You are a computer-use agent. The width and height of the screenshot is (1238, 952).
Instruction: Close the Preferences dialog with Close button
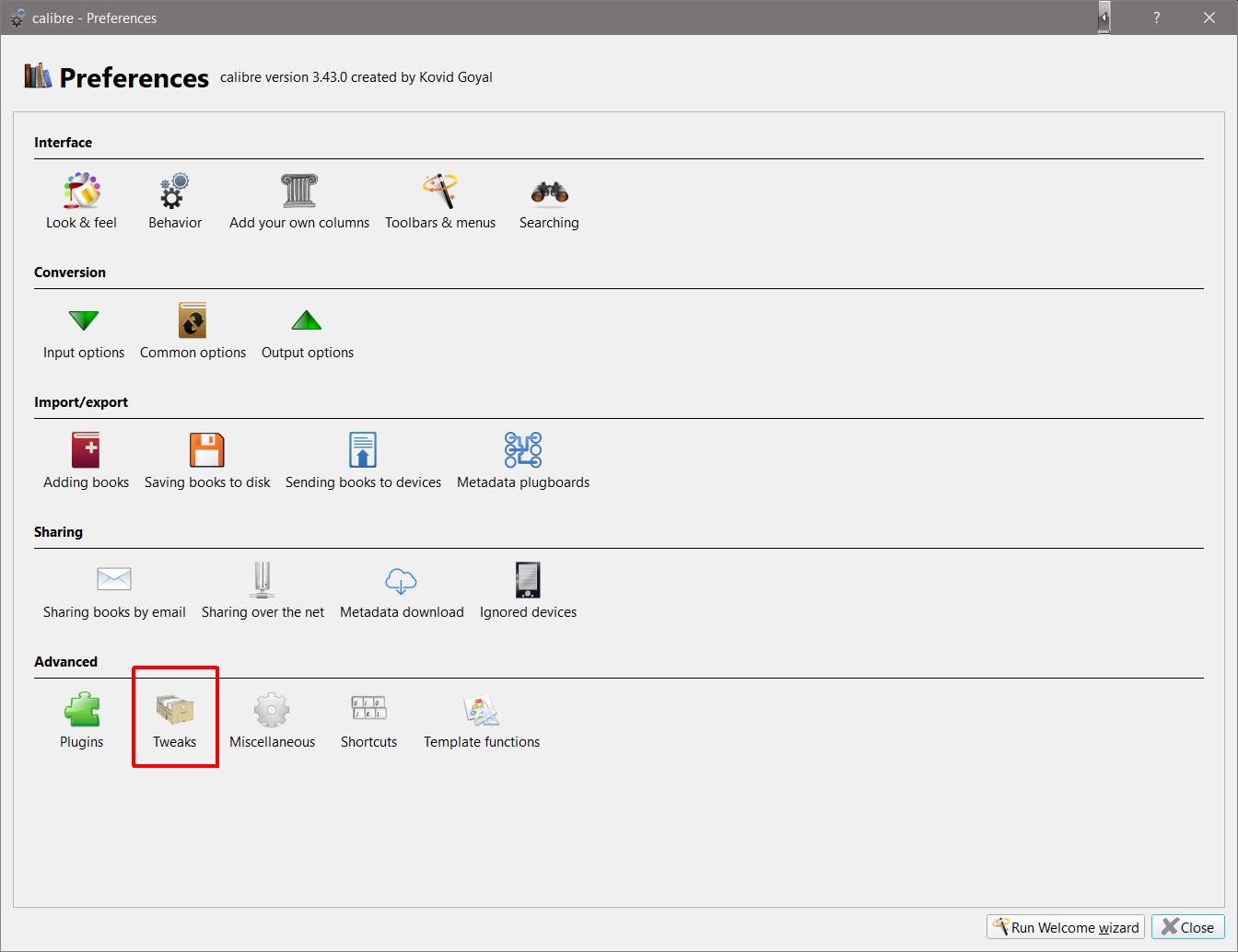coord(1188,927)
